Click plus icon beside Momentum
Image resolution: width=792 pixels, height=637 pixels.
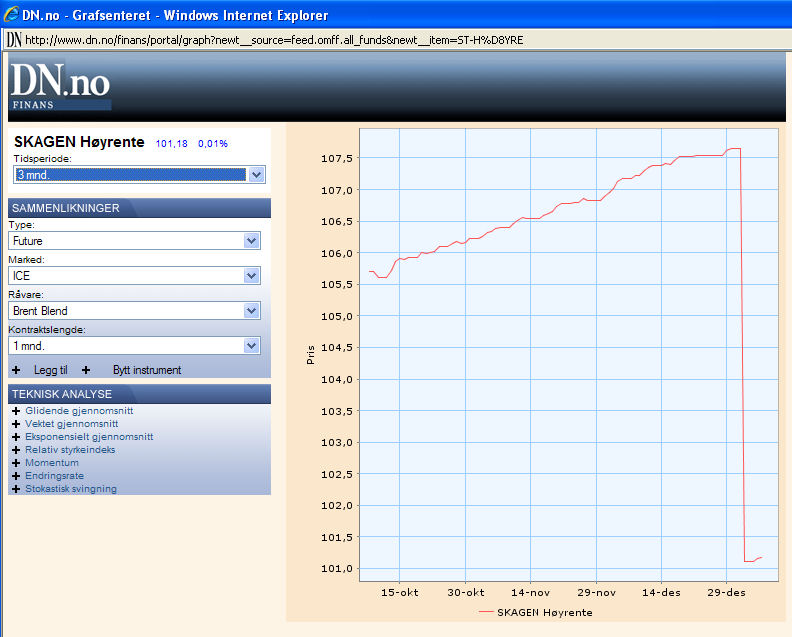tap(16, 463)
